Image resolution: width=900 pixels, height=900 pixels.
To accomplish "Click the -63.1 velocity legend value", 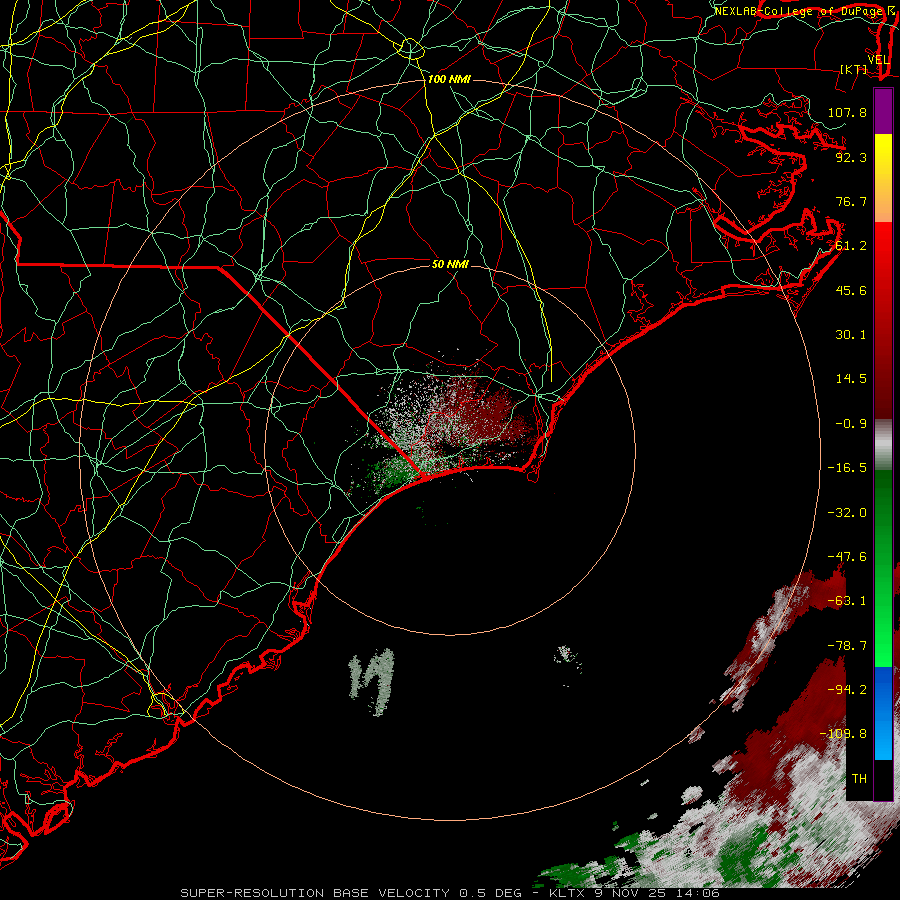I will (847, 601).
